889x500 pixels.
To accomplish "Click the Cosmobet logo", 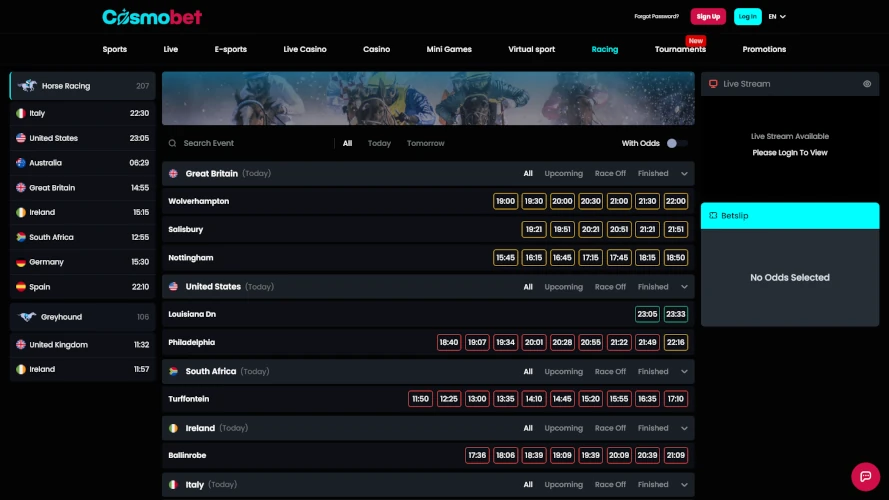I will point(152,17).
